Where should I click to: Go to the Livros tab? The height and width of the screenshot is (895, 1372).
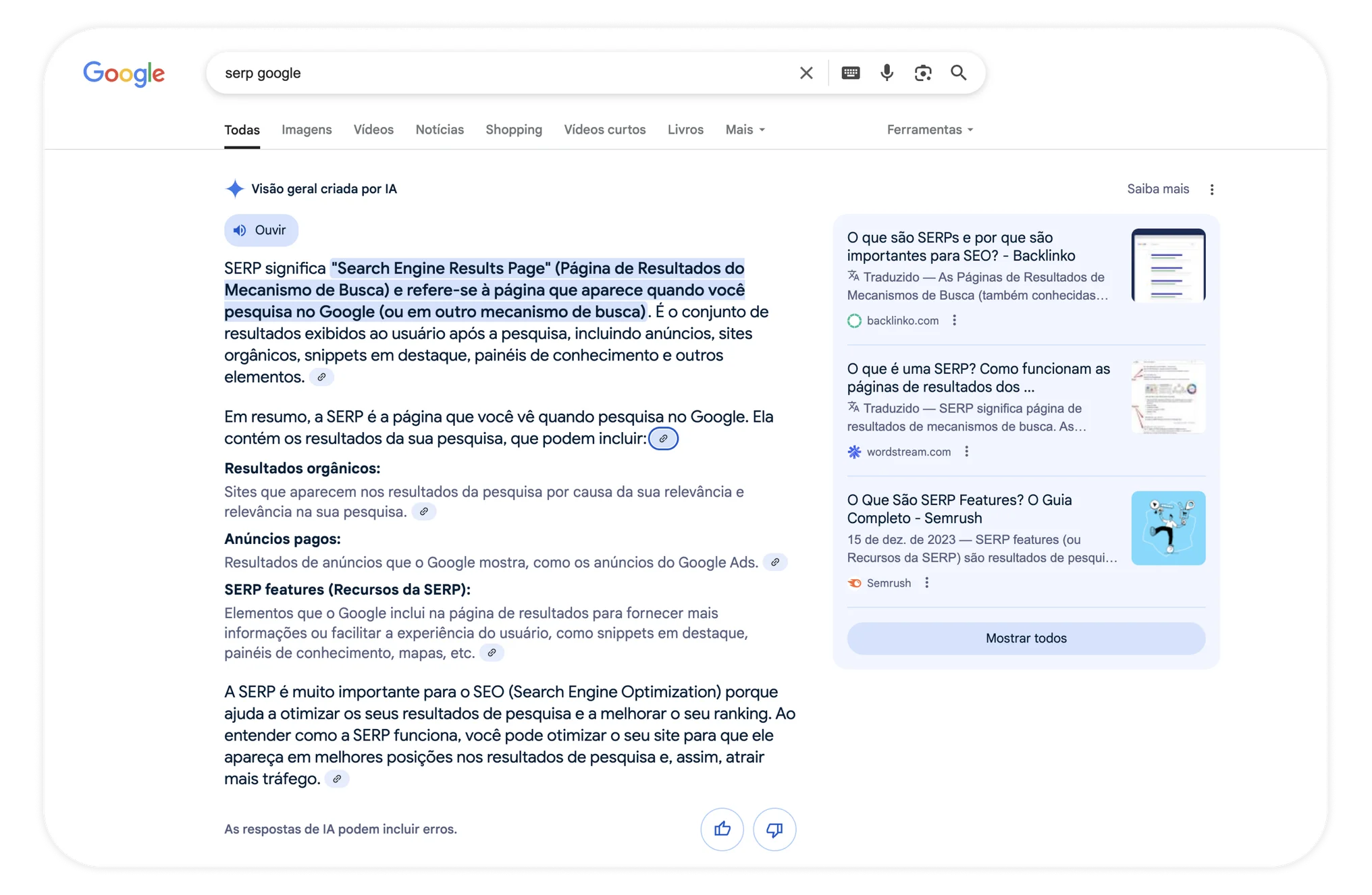pyautogui.click(x=685, y=130)
